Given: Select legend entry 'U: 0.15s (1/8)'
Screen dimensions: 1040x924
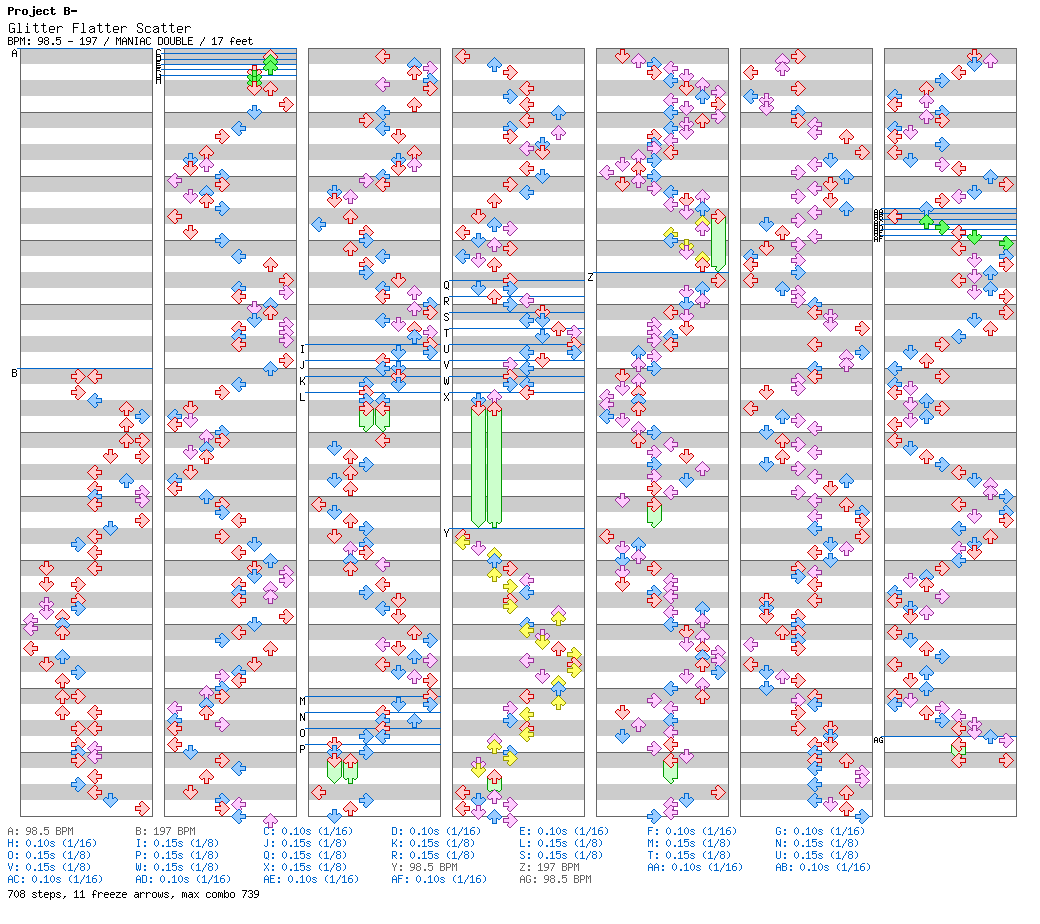Looking at the screenshot, I should point(817,855).
